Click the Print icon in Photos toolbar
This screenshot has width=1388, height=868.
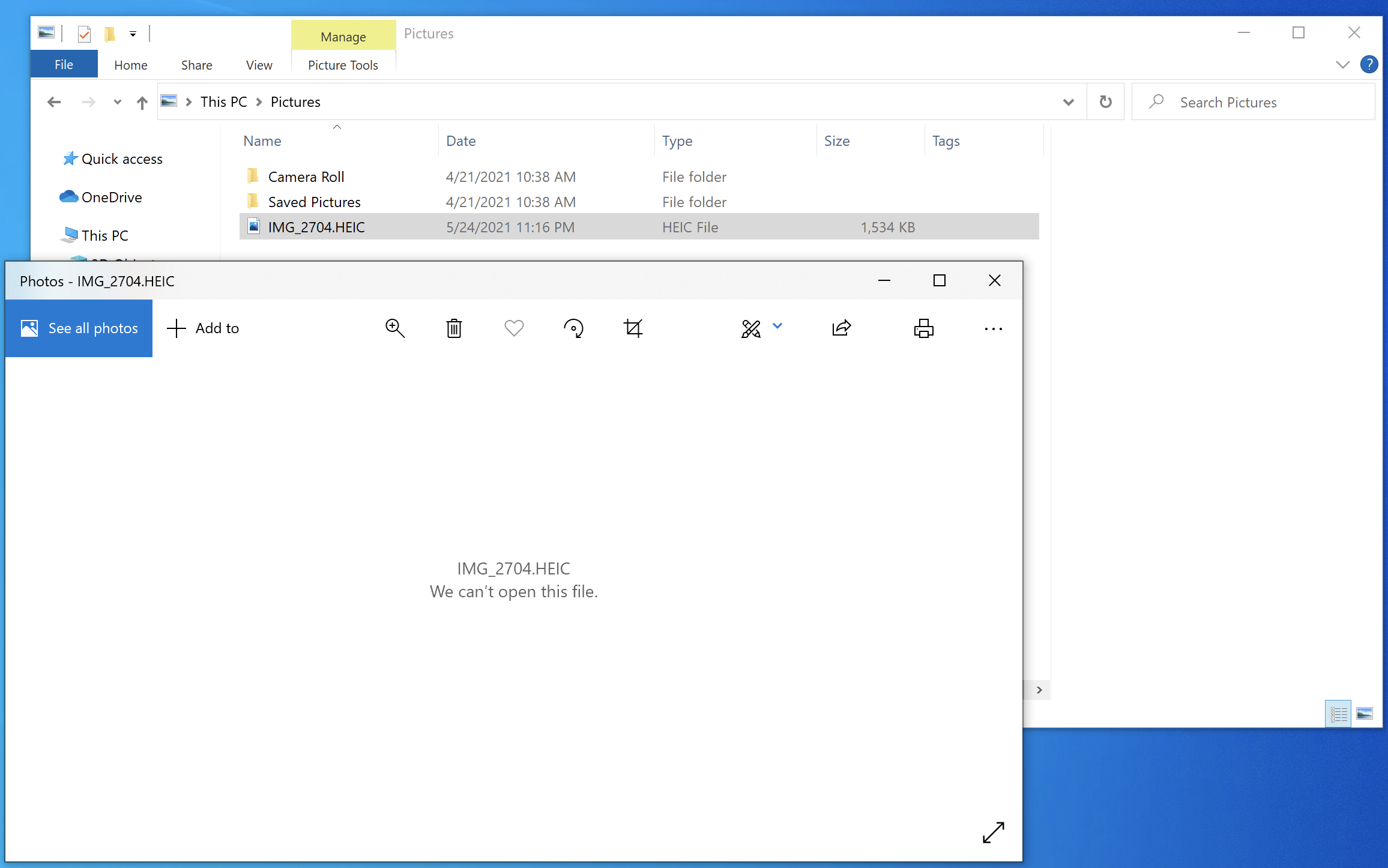(923, 328)
